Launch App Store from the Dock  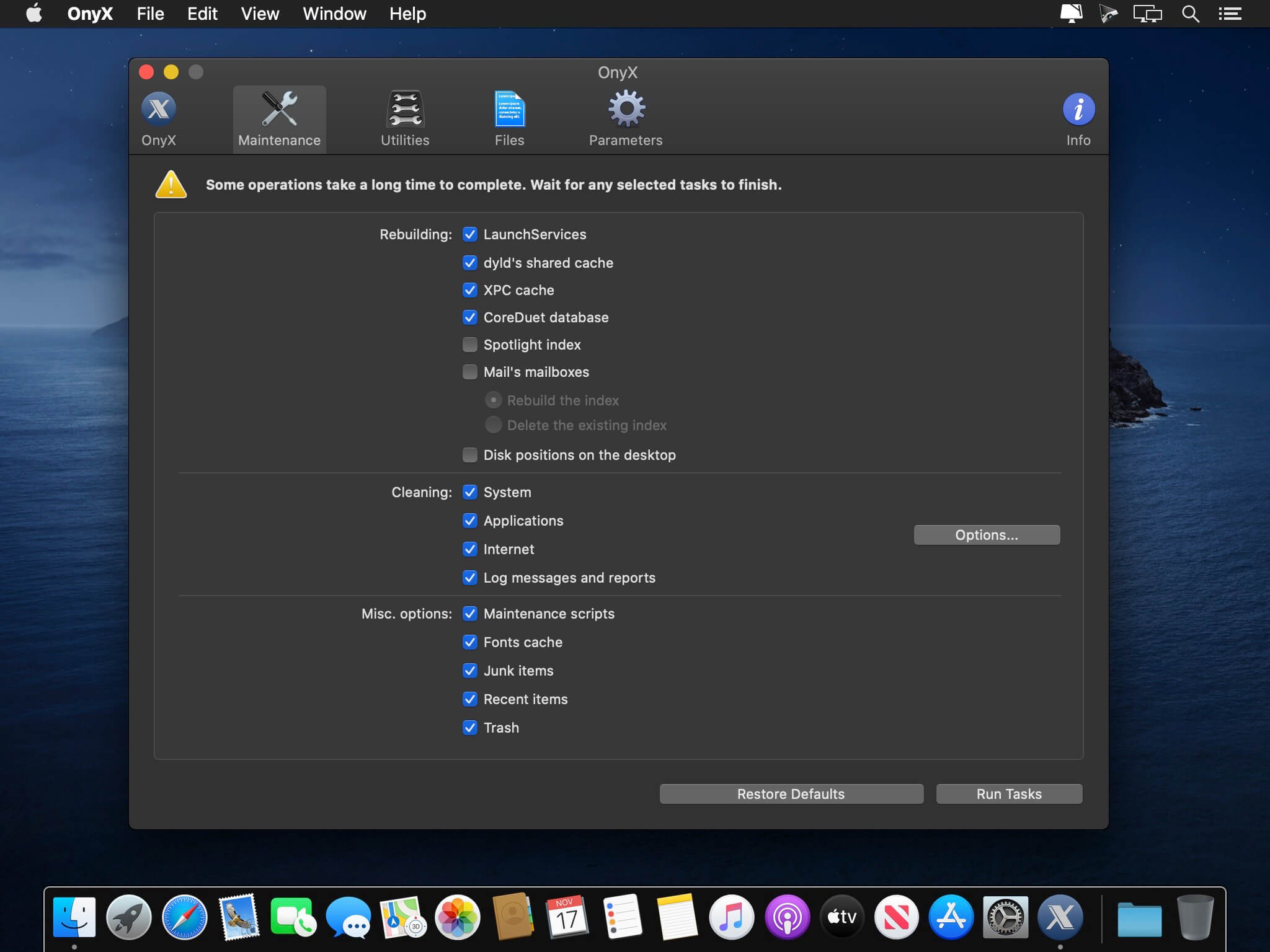(951, 917)
